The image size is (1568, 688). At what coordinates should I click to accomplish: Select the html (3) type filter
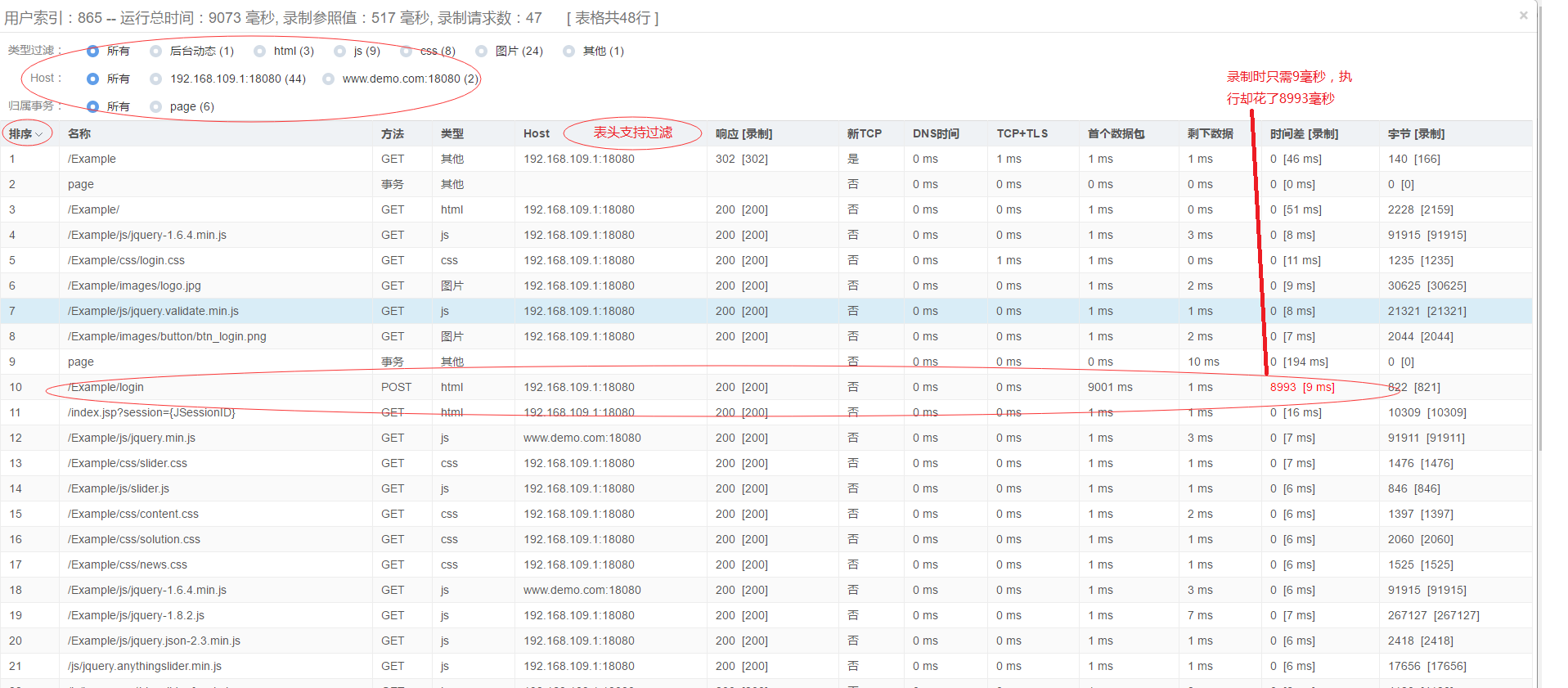[260, 51]
